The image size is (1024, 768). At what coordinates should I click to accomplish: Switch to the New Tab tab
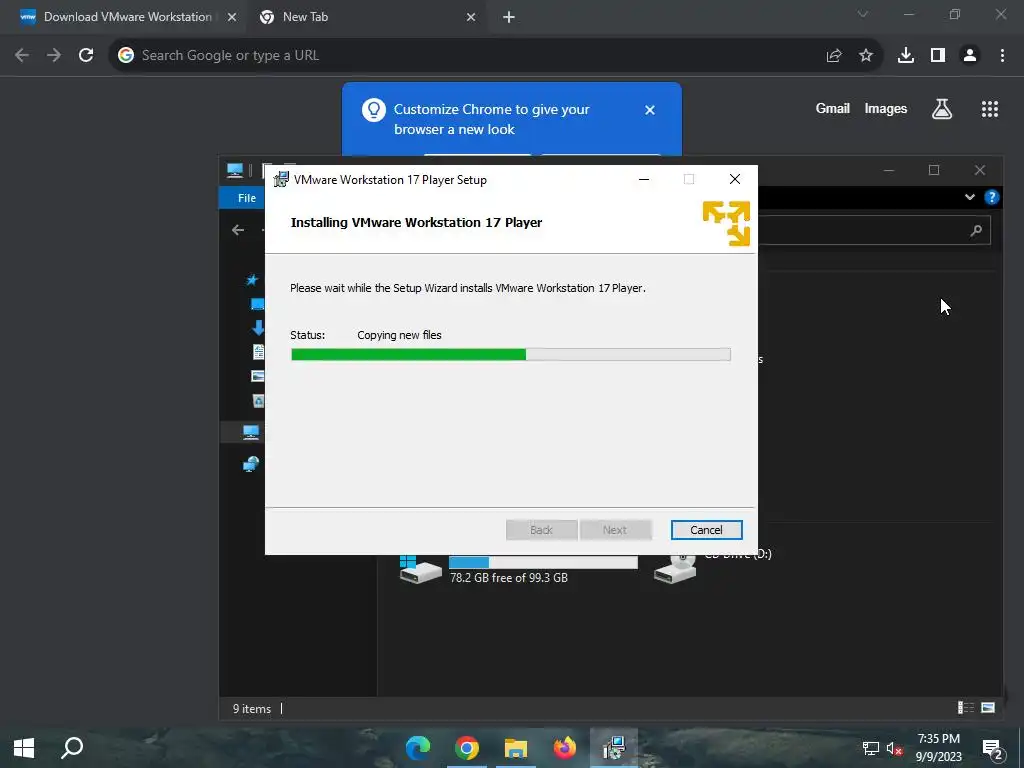click(305, 17)
